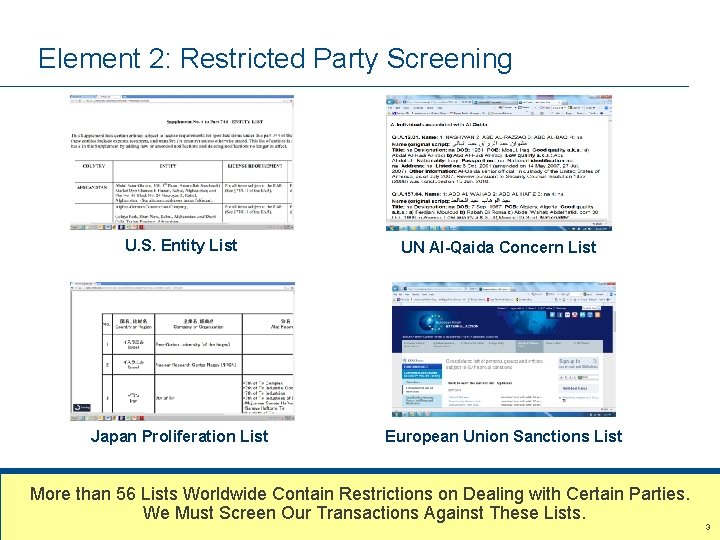720x540 pixels.
Task: Click the slide title 'Element 2: Restricted Party Screening'
Action: point(275,59)
